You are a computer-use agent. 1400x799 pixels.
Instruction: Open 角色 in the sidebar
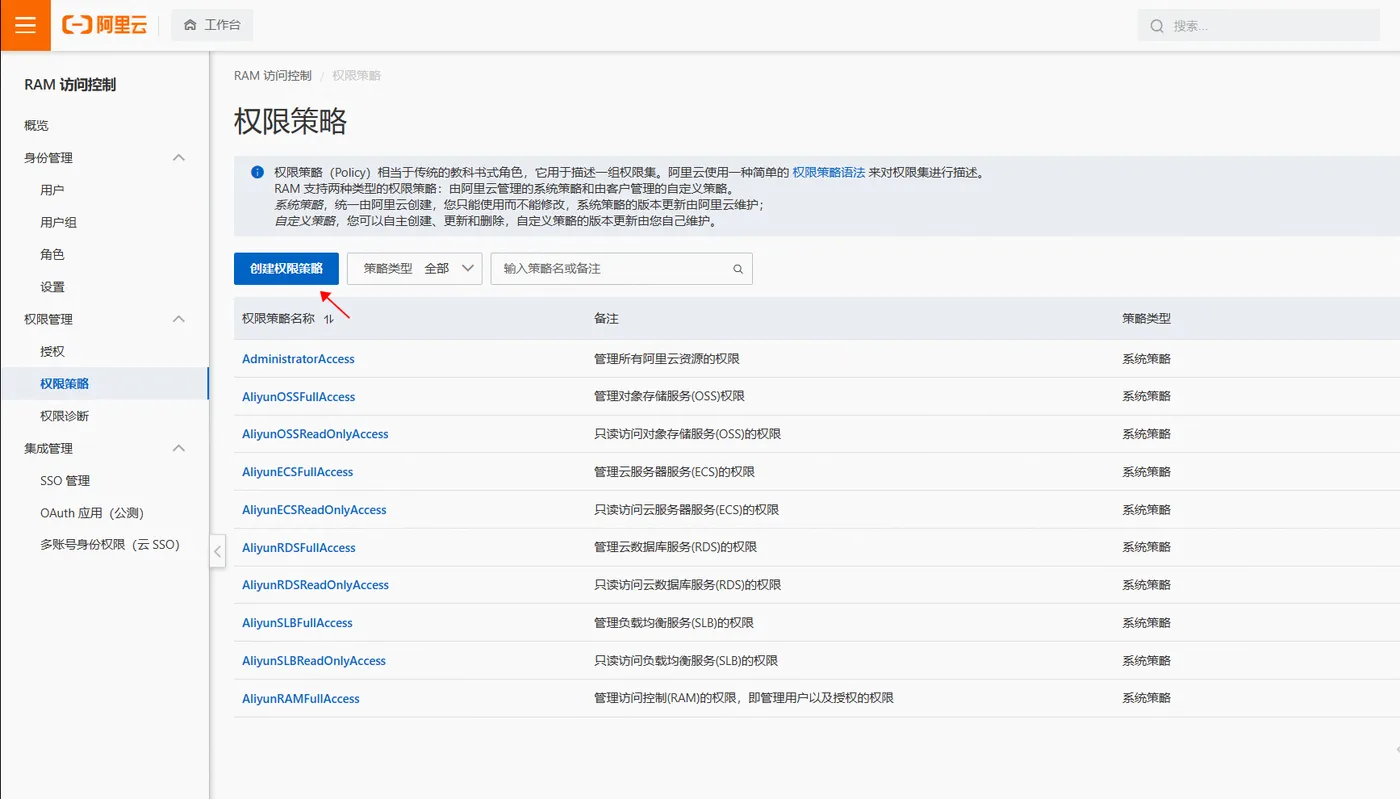(x=52, y=254)
